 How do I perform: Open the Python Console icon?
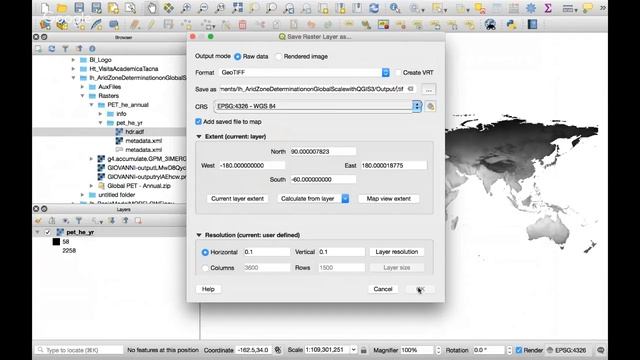[511, 24]
